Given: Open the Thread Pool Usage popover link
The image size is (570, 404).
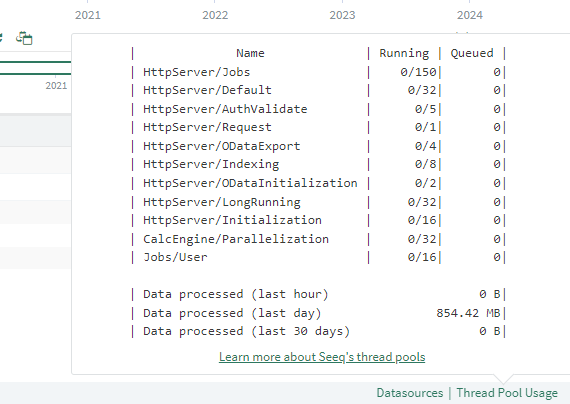Looking at the screenshot, I should click(507, 393).
